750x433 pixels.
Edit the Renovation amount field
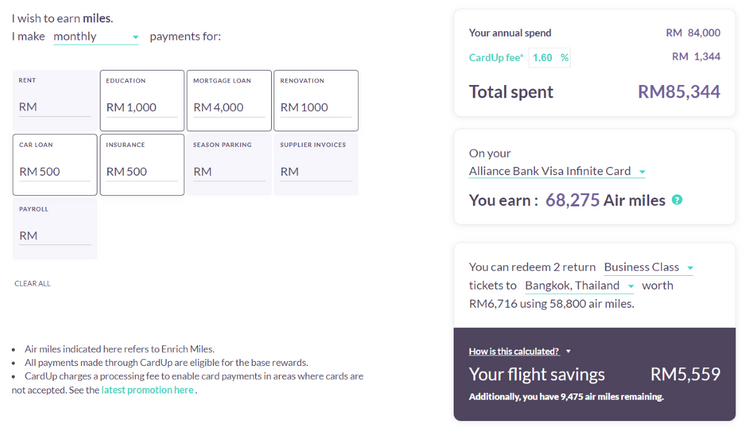[314, 107]
